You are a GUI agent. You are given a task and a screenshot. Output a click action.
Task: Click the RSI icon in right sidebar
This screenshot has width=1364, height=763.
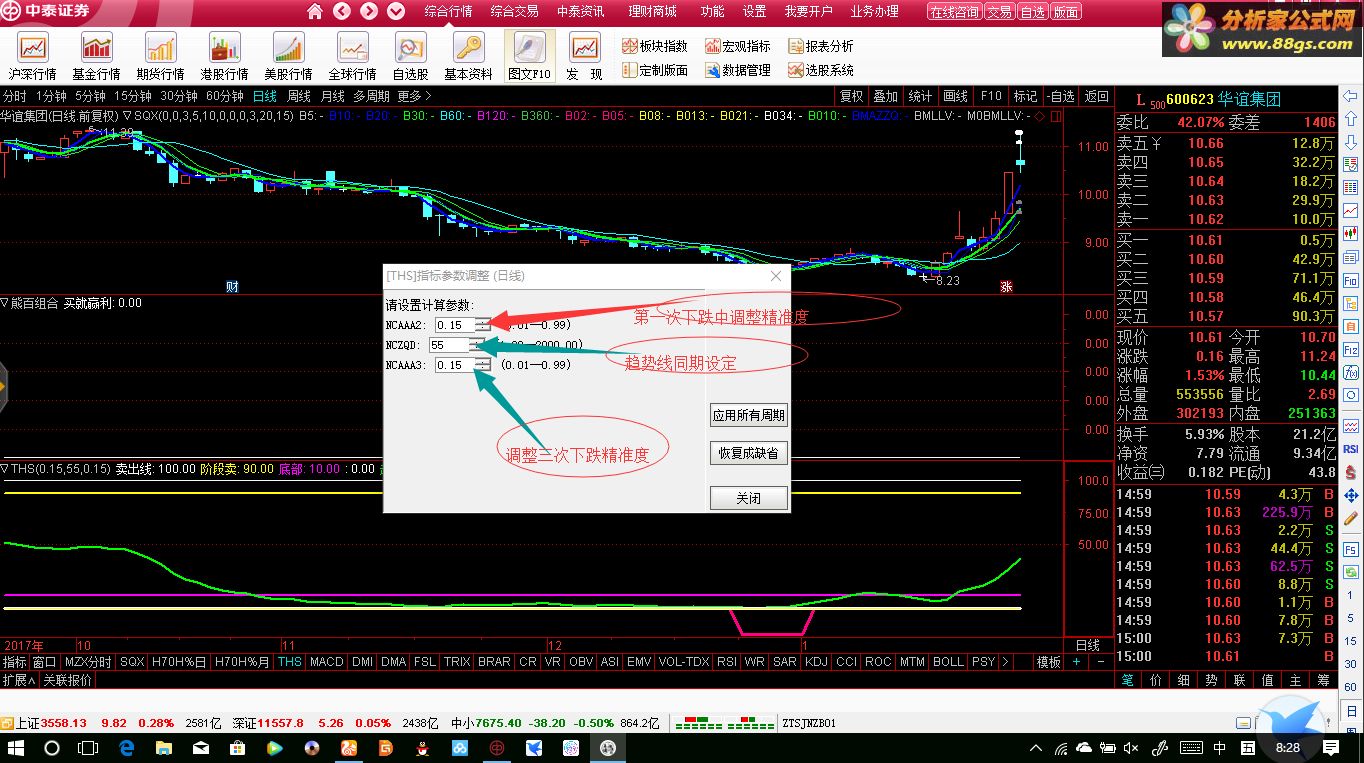(x=1350, y=449)
